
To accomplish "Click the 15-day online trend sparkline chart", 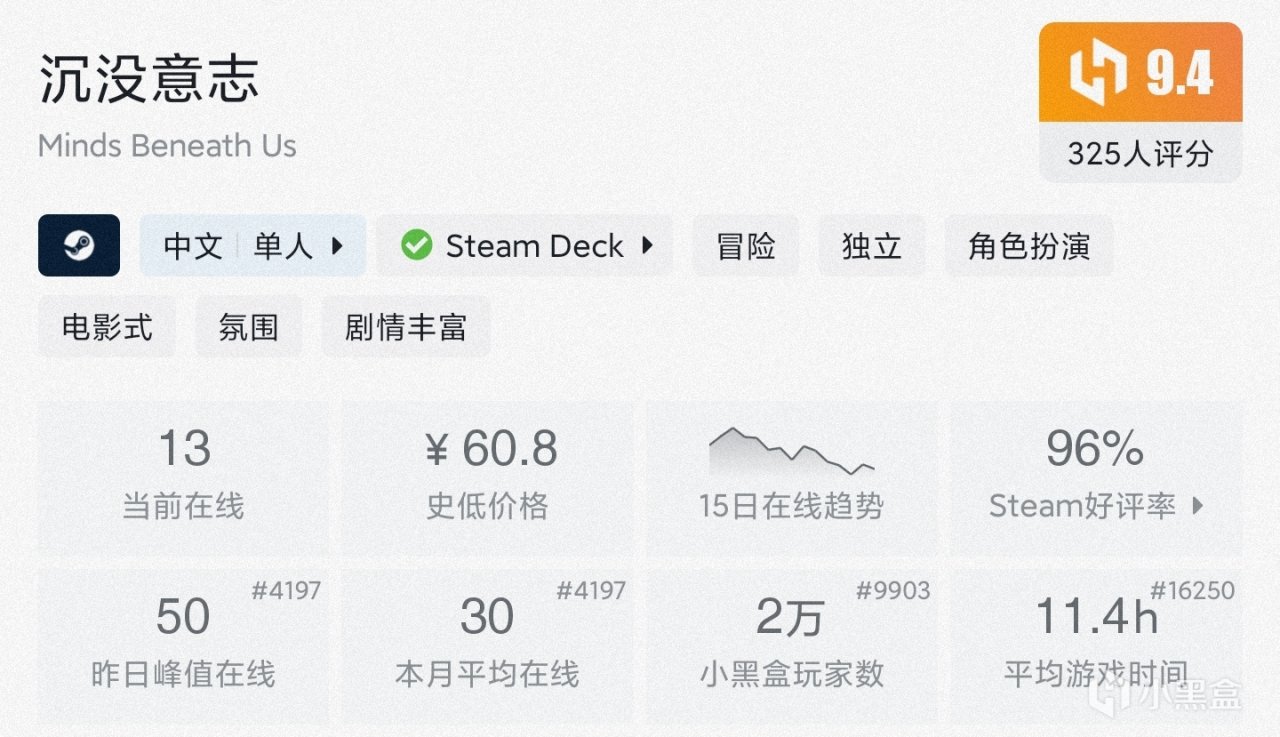I will click(x=791, y=451).
